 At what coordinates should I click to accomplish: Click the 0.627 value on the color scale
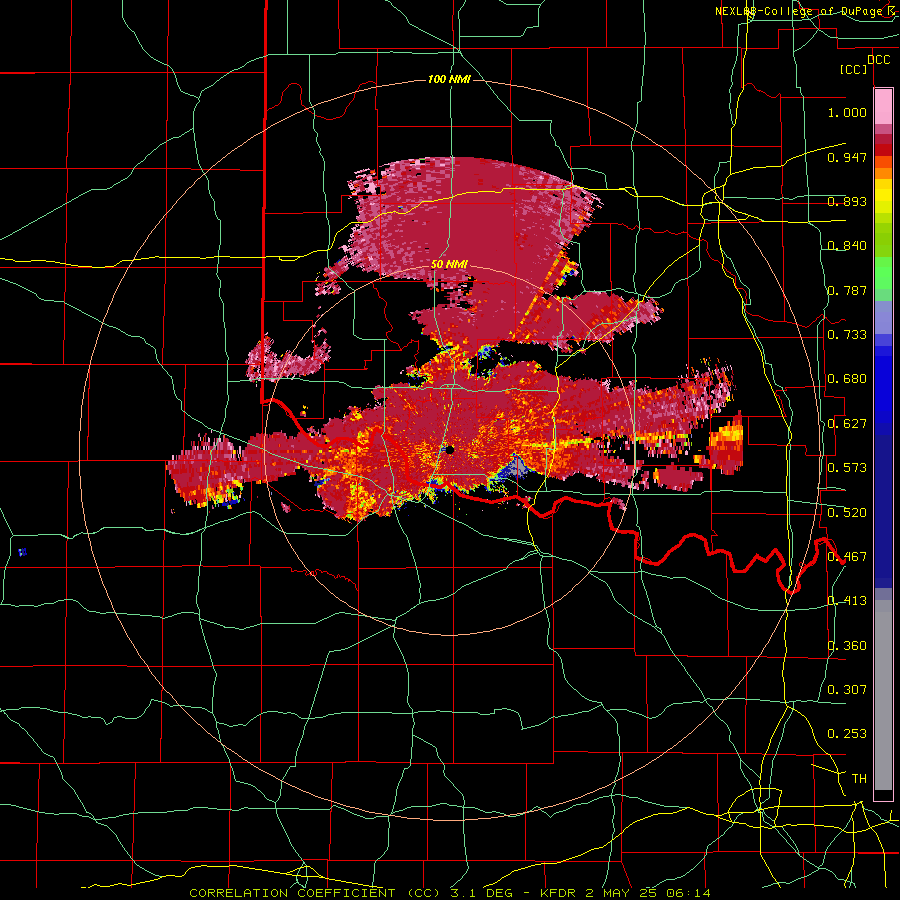(x=847, y=424)
